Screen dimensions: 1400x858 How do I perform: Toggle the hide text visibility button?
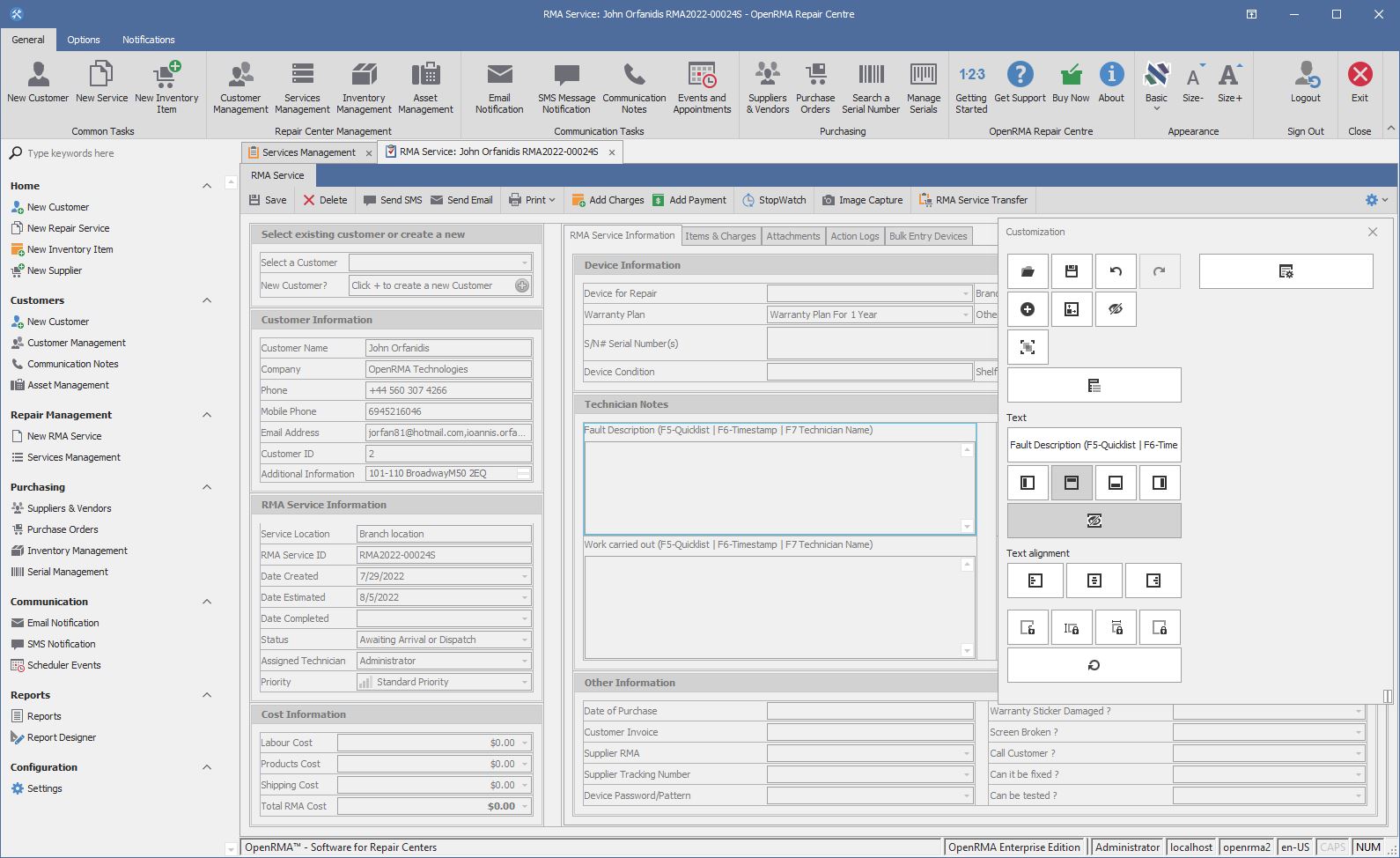(1094, 521)
